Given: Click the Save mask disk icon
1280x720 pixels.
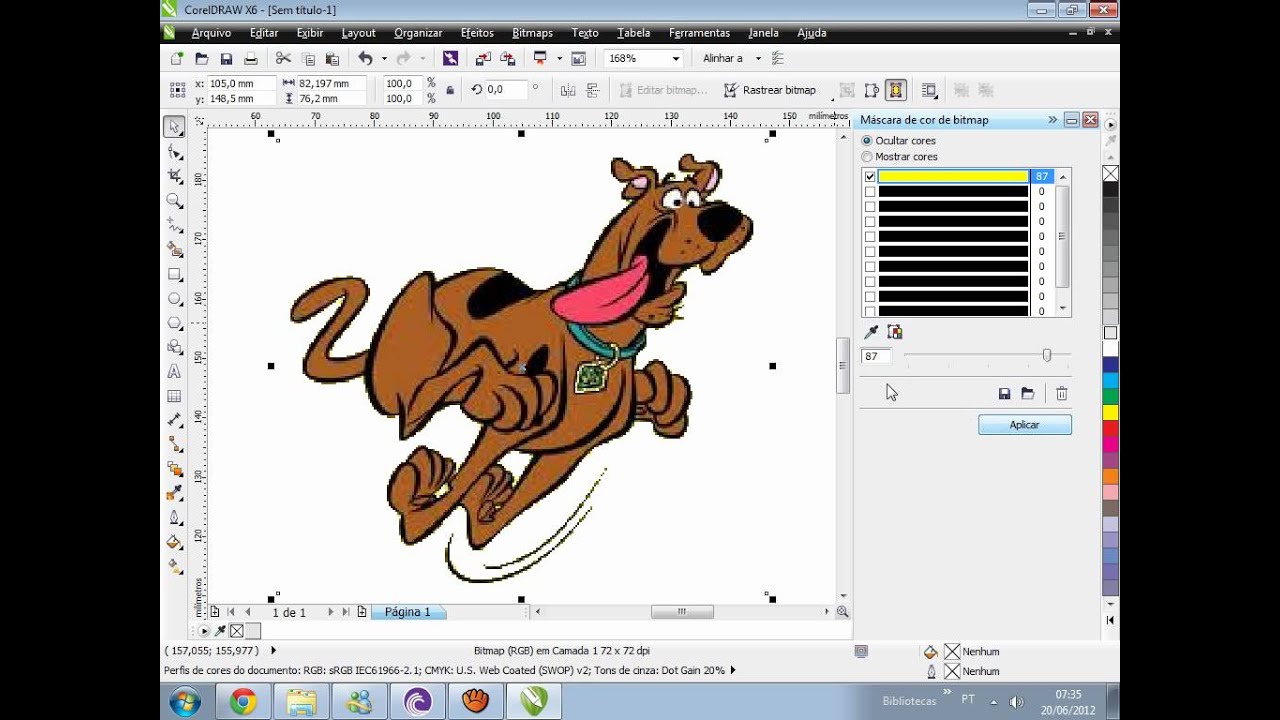Looking at the screenshot, I should (x=1004, y=394).
